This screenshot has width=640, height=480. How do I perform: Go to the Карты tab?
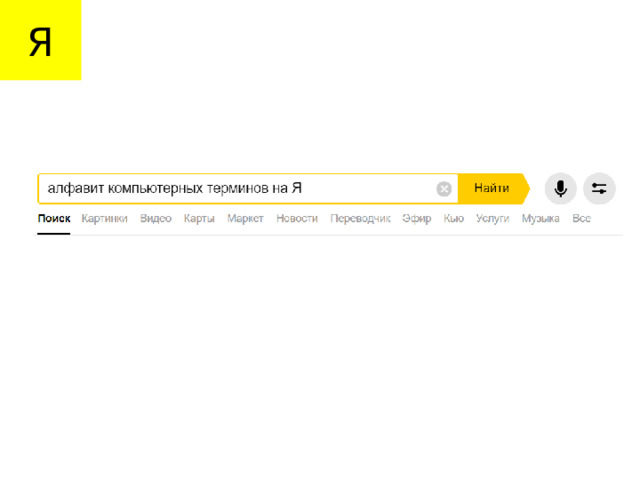(199, 219)
